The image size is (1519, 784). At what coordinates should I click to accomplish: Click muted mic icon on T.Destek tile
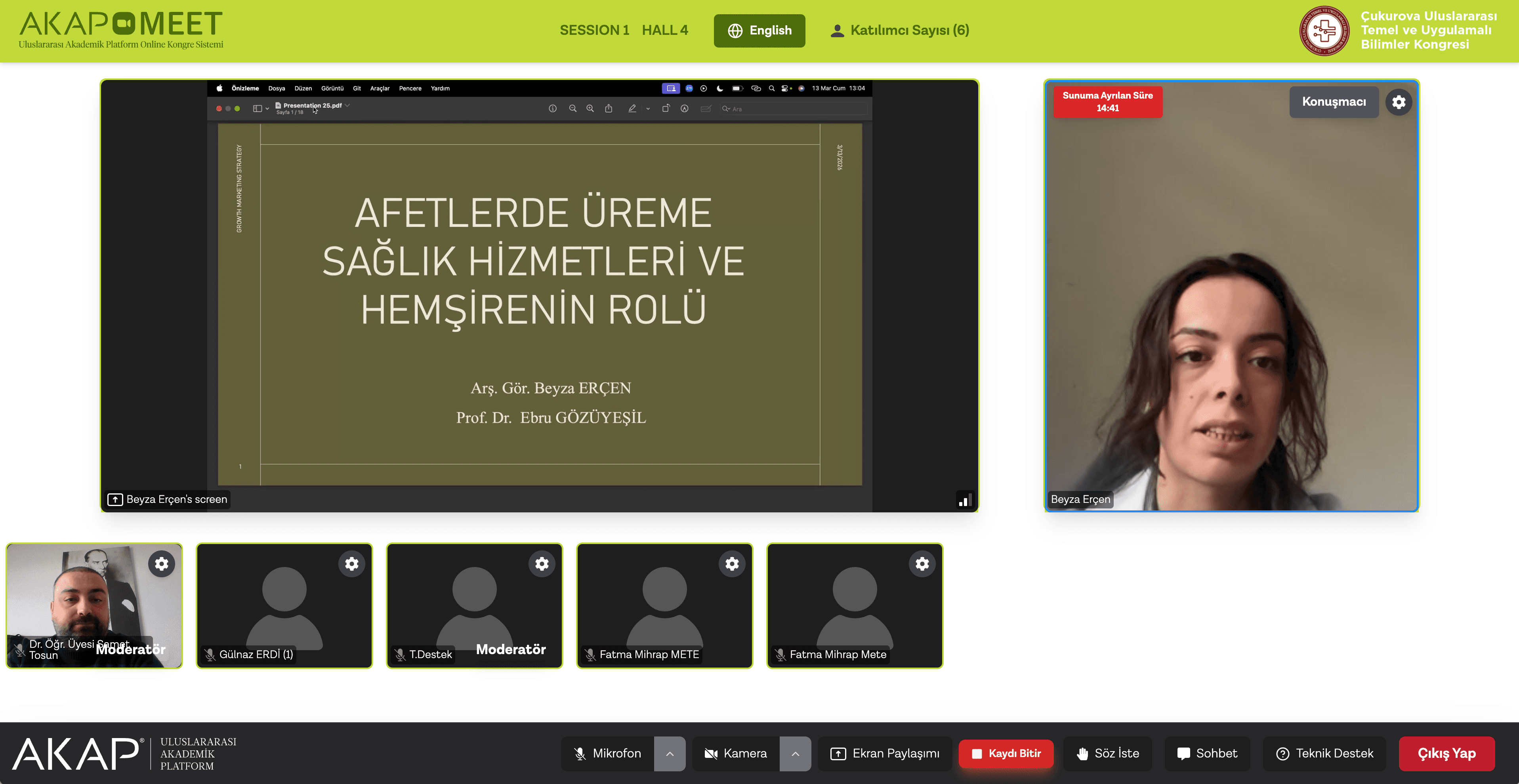(x=400, y=654)
